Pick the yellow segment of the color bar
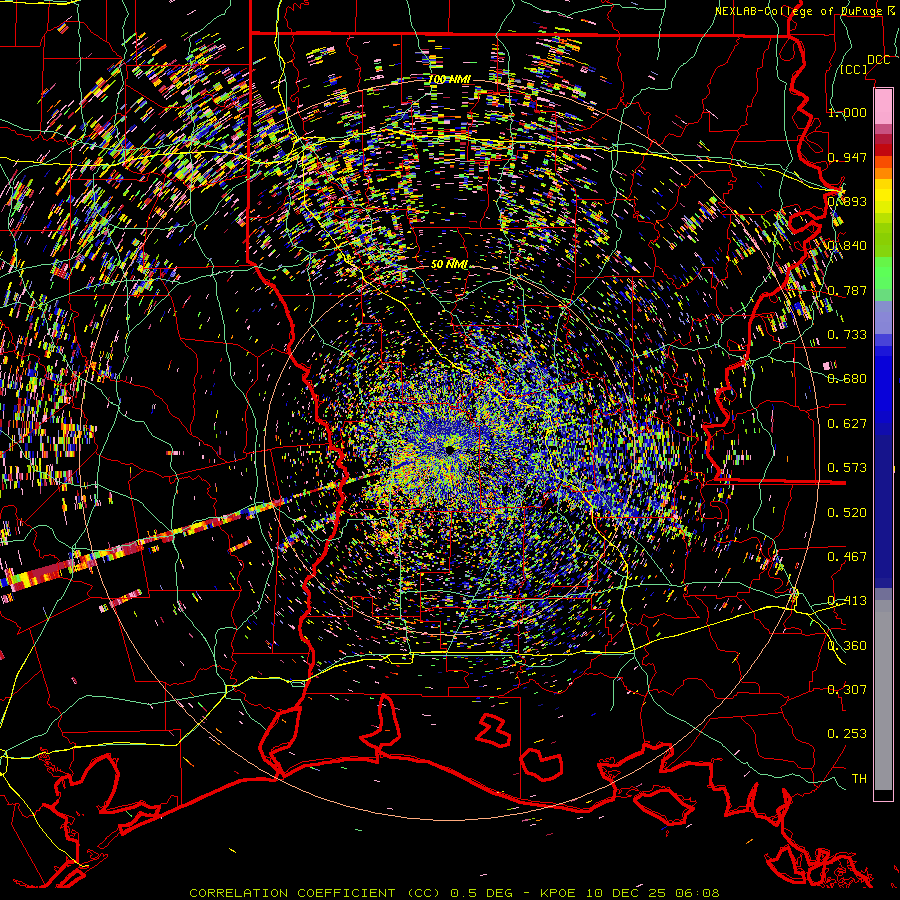Screen dimensions: 900x900 (883, 196)
